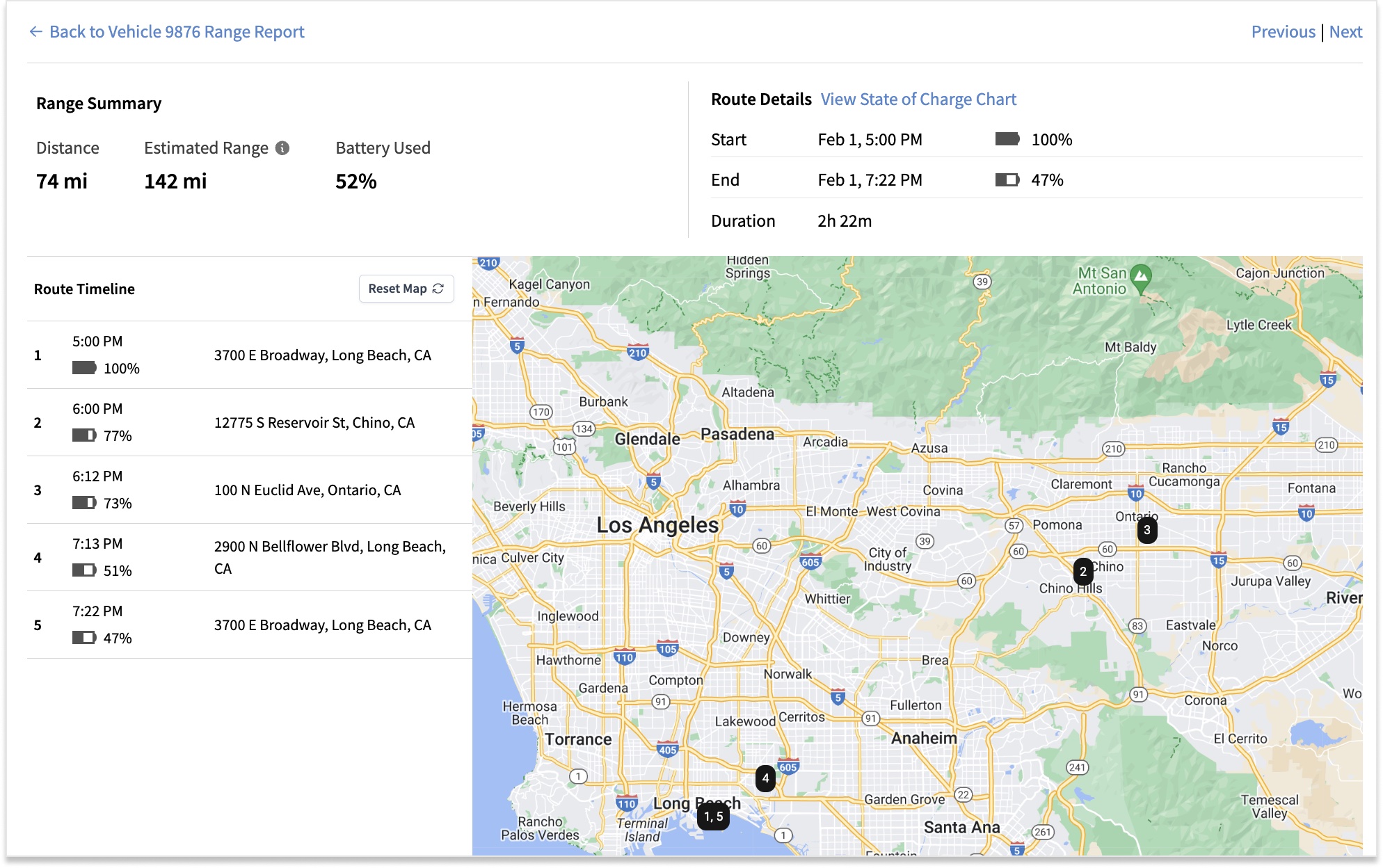Click map marker 2 near Chino
The height and width of the screenshot is (868, 1383).
[x=1082, y=571]
